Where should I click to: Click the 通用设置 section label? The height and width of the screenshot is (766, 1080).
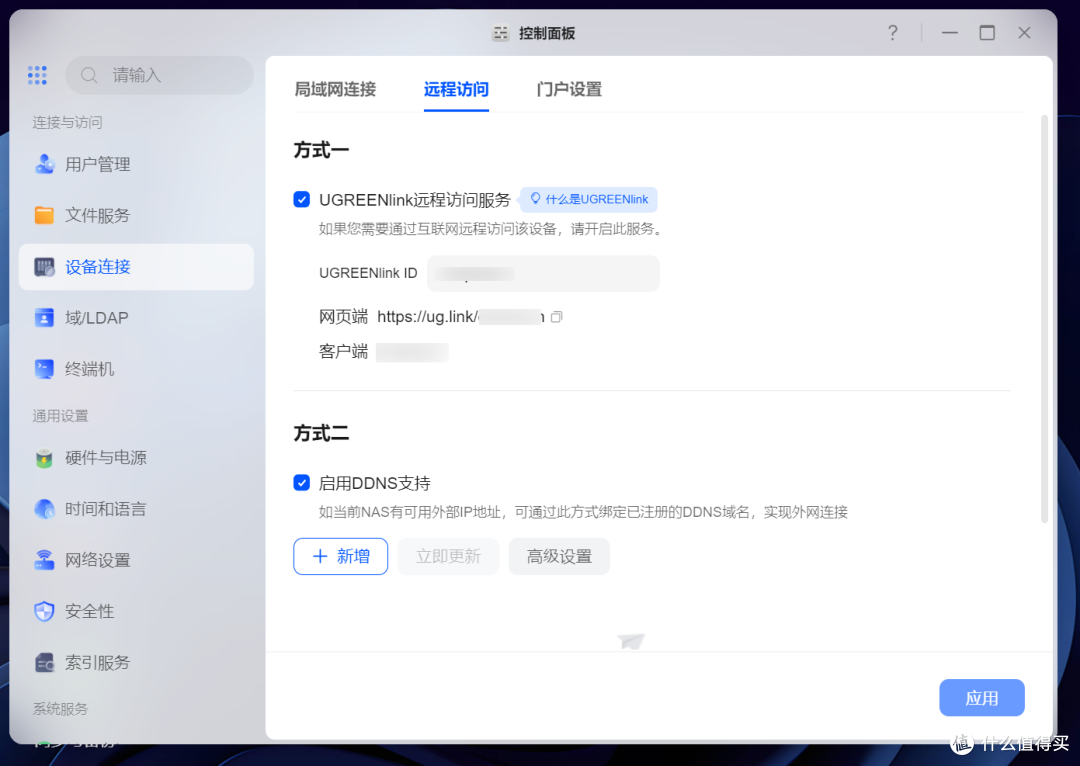pos(61,416)
